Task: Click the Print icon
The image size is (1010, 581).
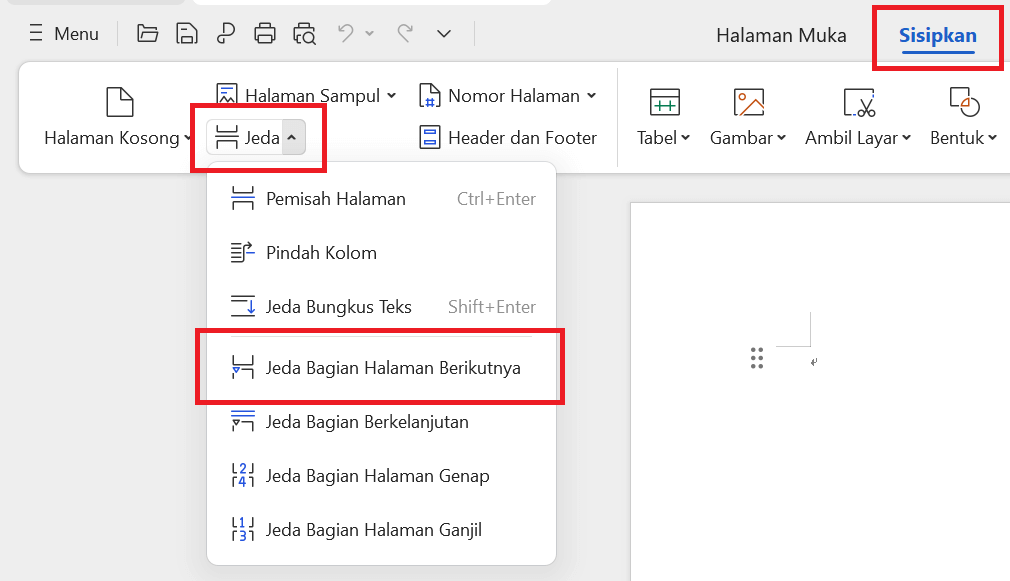Action: [265, 34]
